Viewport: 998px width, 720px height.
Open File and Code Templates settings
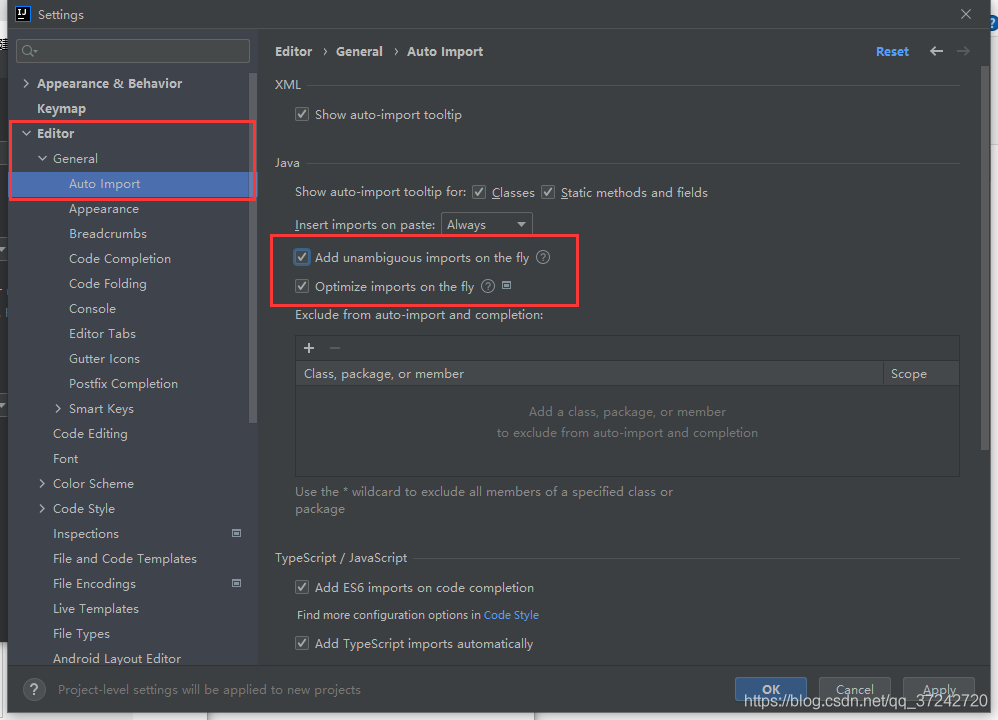(124, 559)
